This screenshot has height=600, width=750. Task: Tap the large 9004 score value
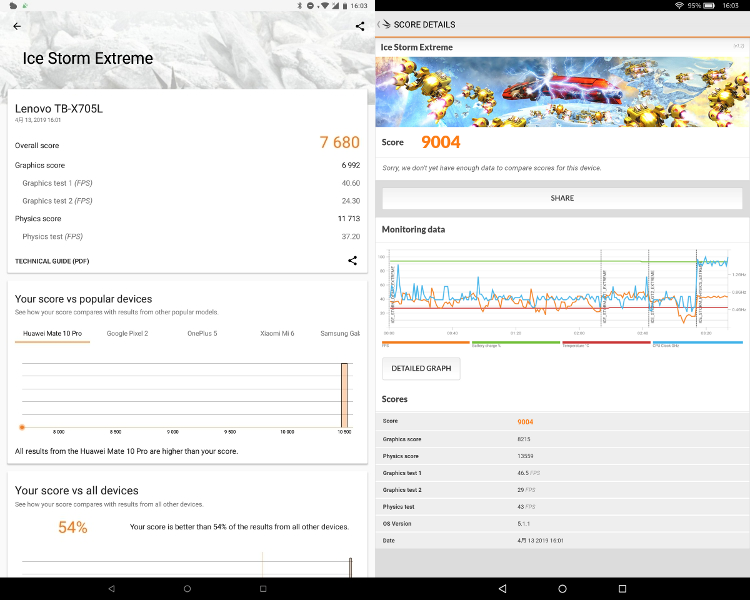pos(441,142)
